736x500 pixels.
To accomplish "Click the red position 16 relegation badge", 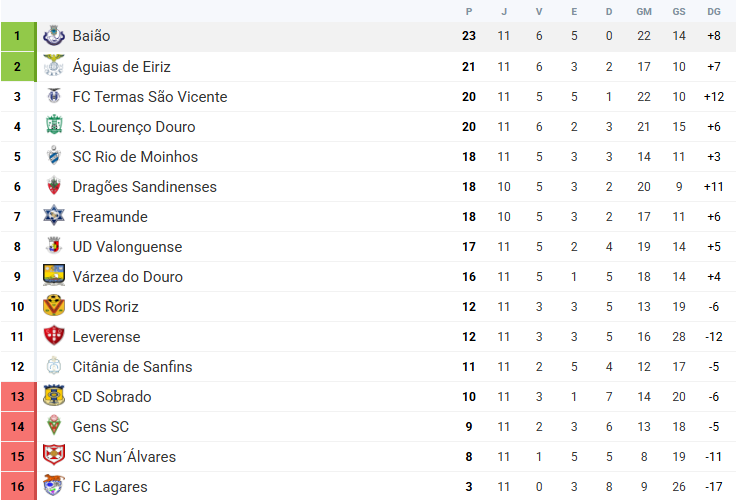I will (17, 487).
